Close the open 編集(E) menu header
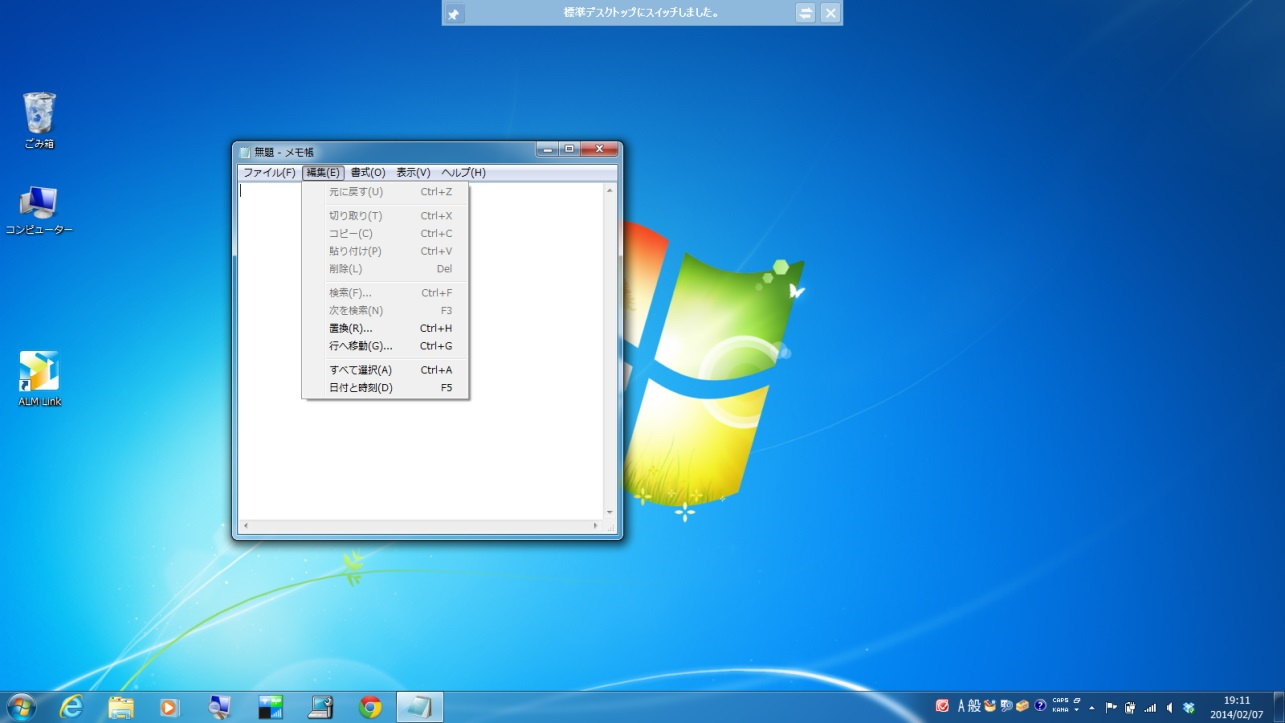Viewport: 1285px width, 723px height. coord(323,173)
